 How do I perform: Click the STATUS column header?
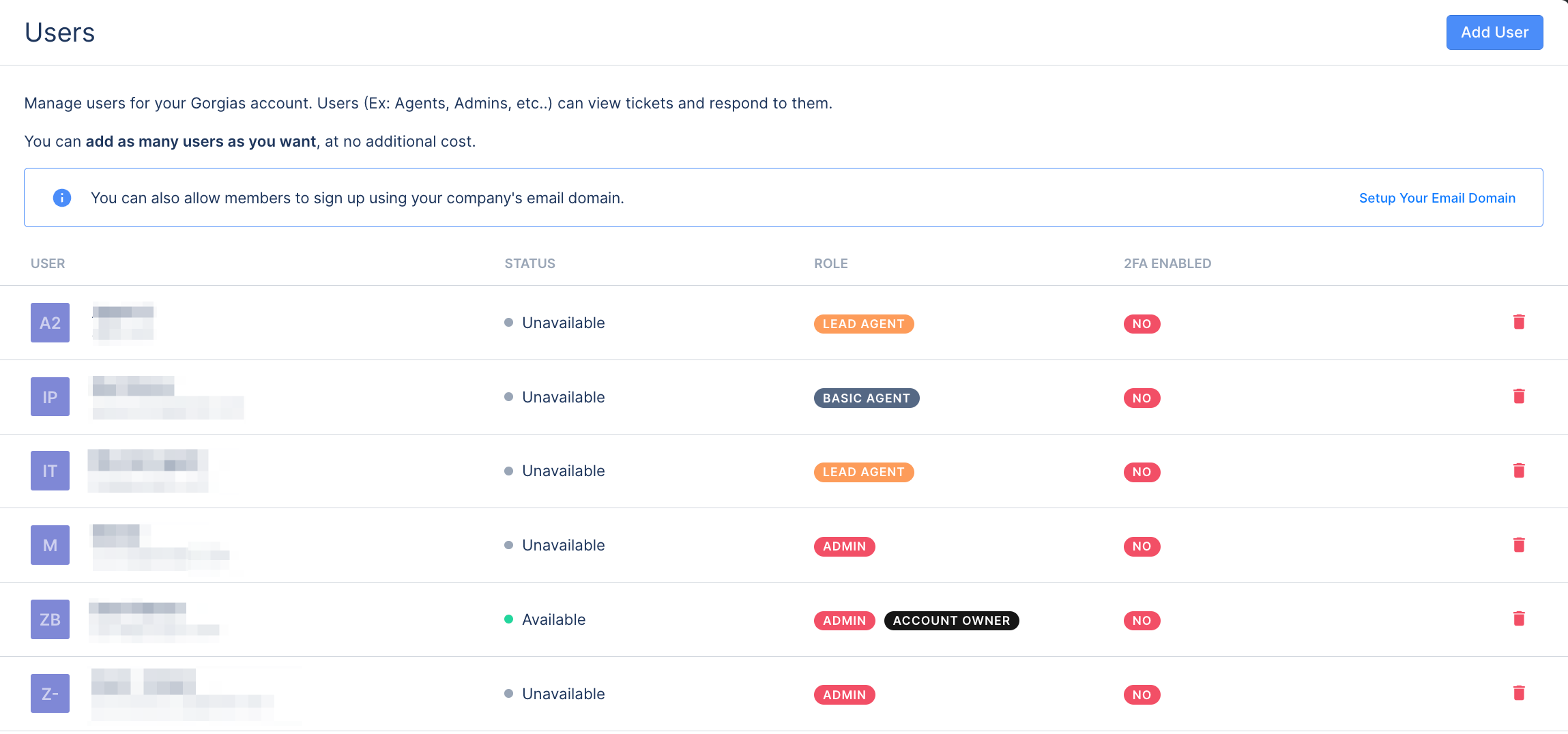pyautogui.click(x=529, y=263)
